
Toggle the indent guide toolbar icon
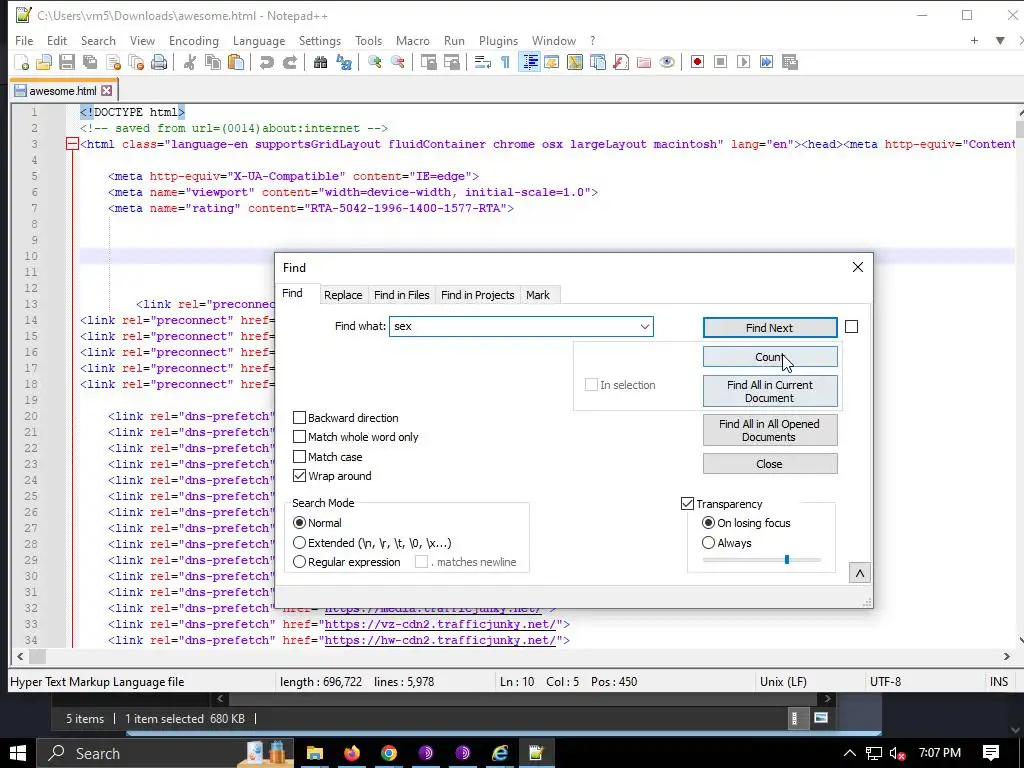click(530, 62)
